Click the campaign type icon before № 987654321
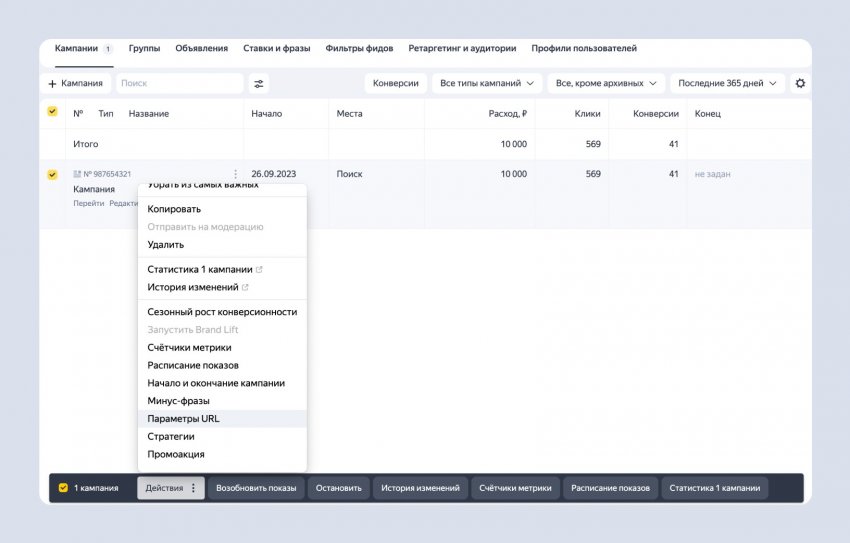The height and width of the screenshot is (543, 850). [x=77, y=174]
